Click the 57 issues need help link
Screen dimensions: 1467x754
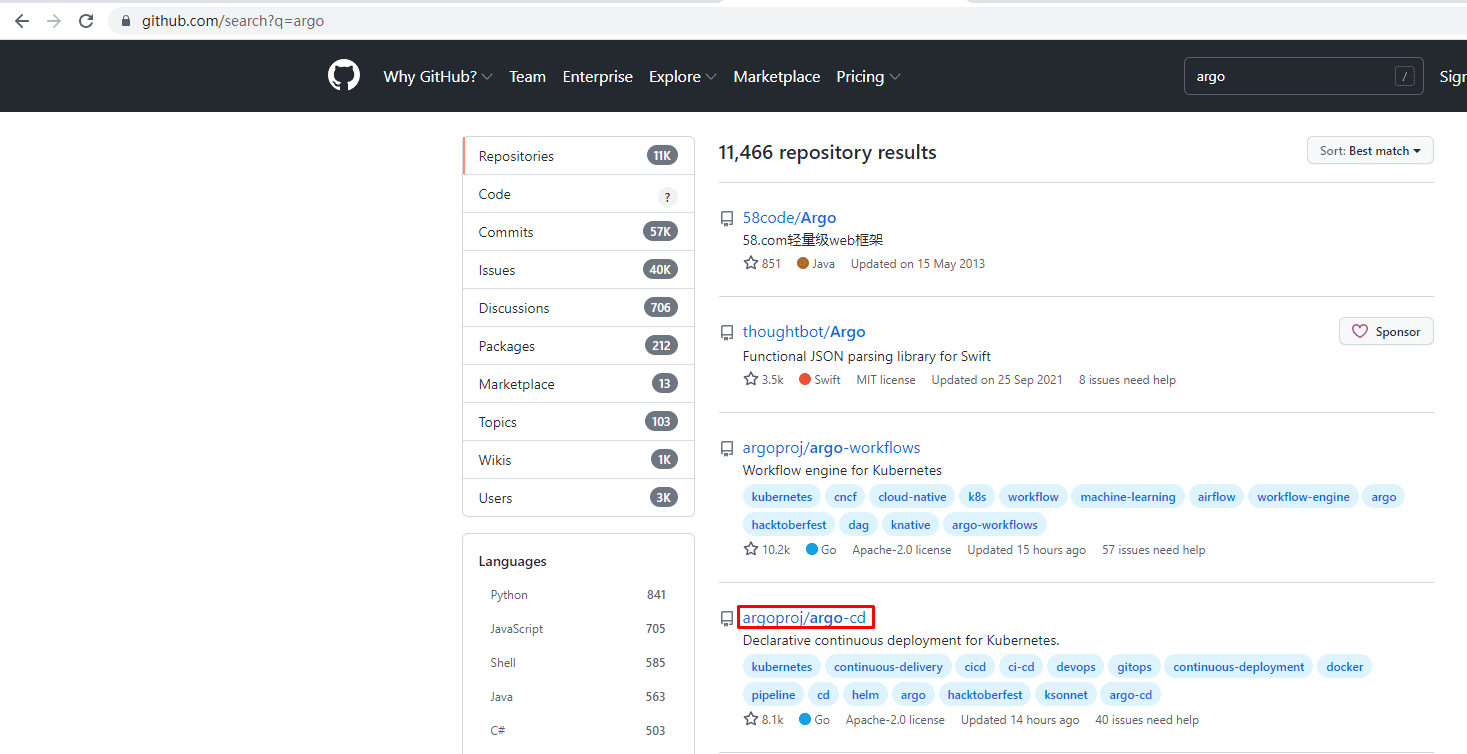coord(1153,550)
